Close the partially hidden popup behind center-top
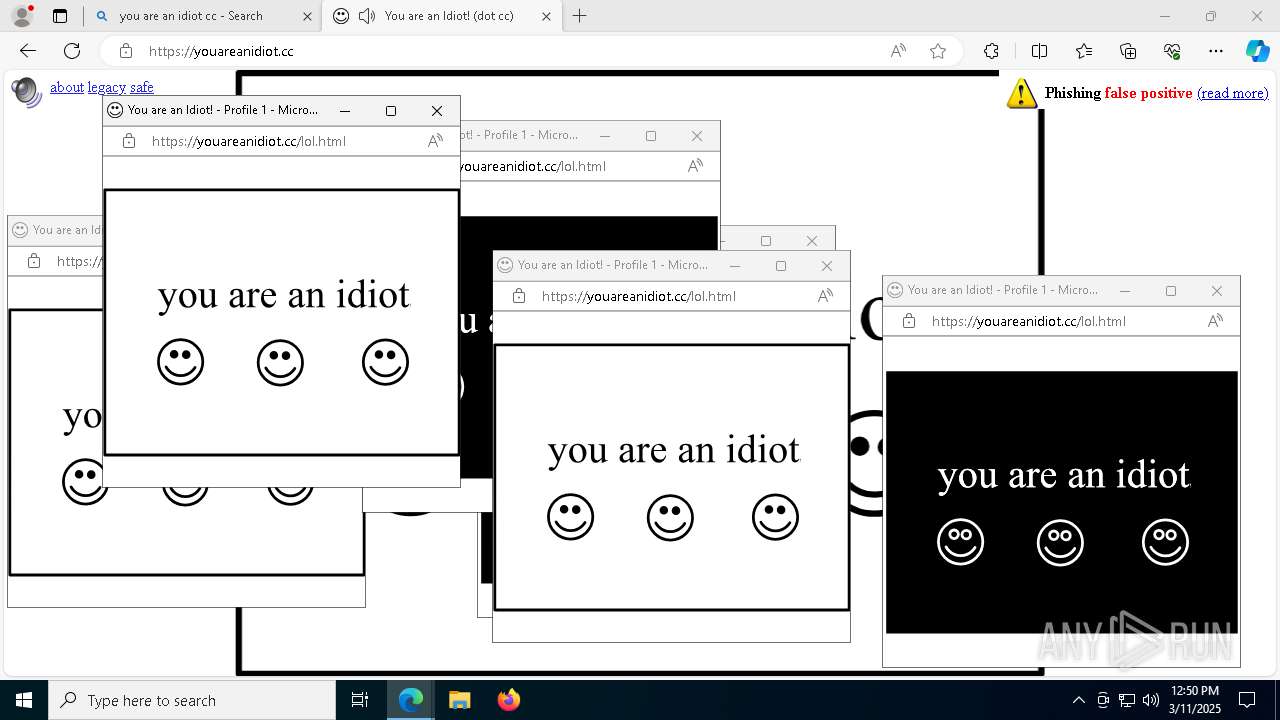 click(x=697, y=136)
